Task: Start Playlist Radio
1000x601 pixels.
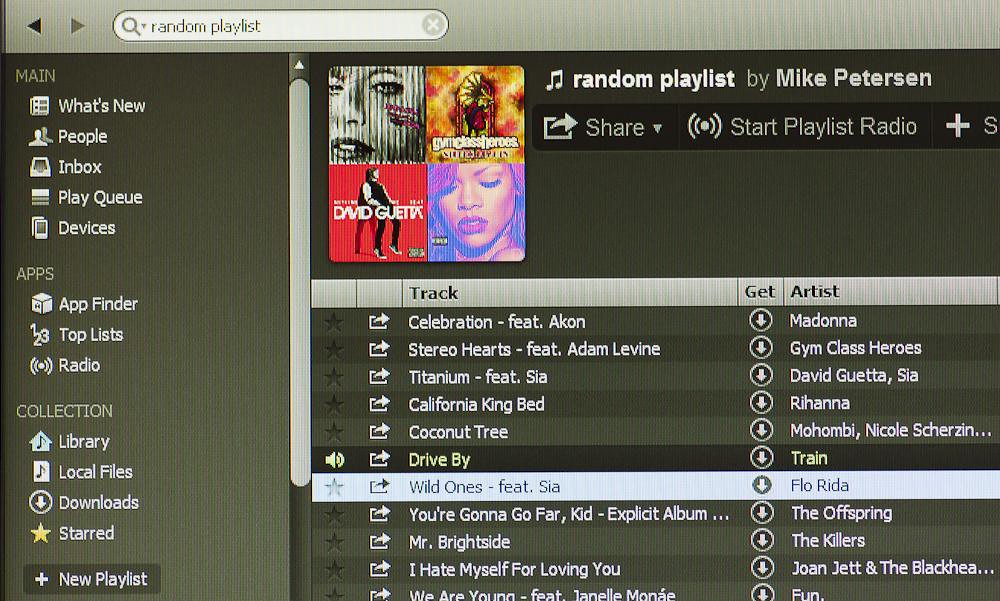Action: pos(803,127)
